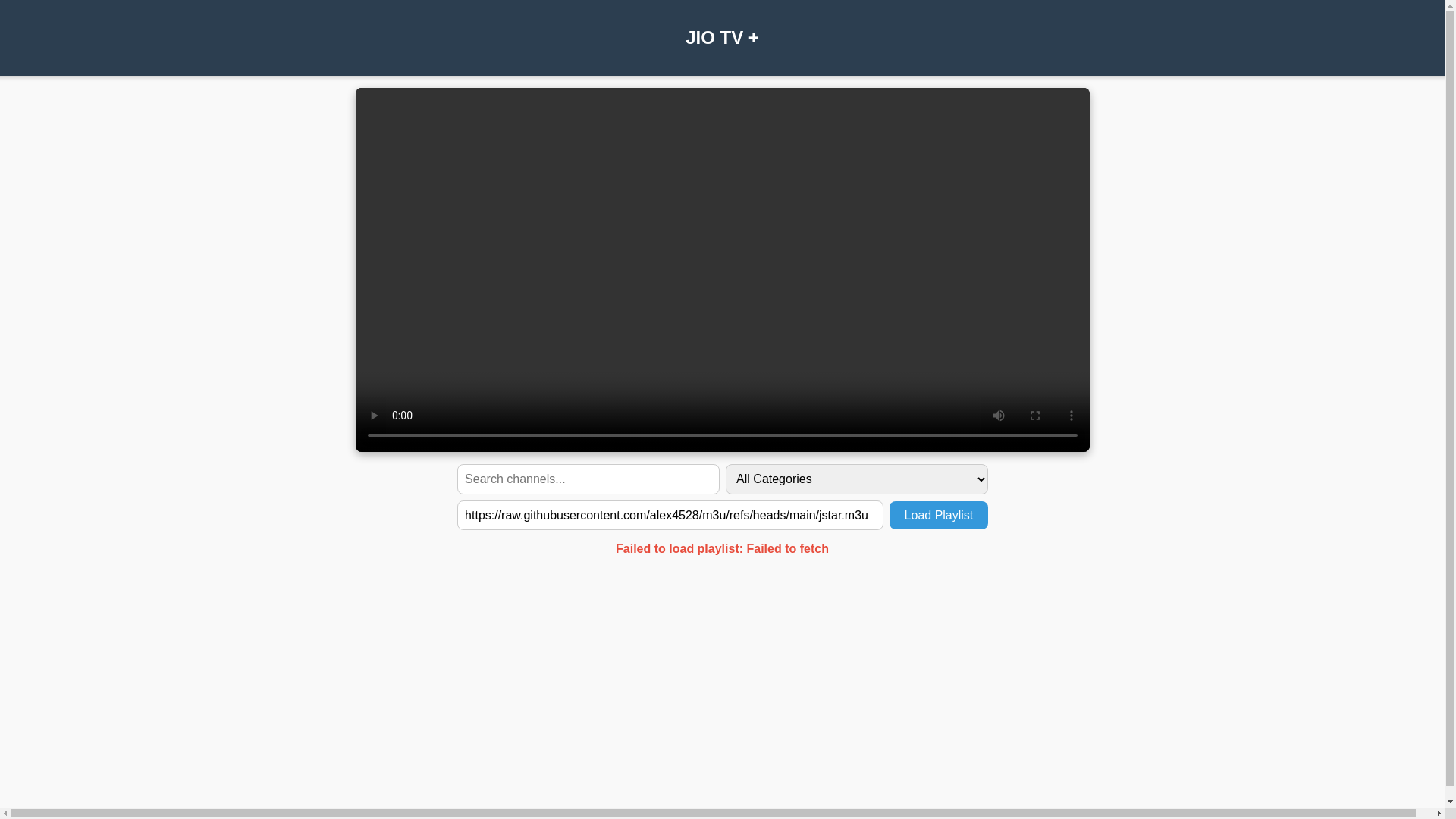Click the vertical scrollbar up arrow
Viewport: 1456px width, 819px height.
pos(1451,5)
